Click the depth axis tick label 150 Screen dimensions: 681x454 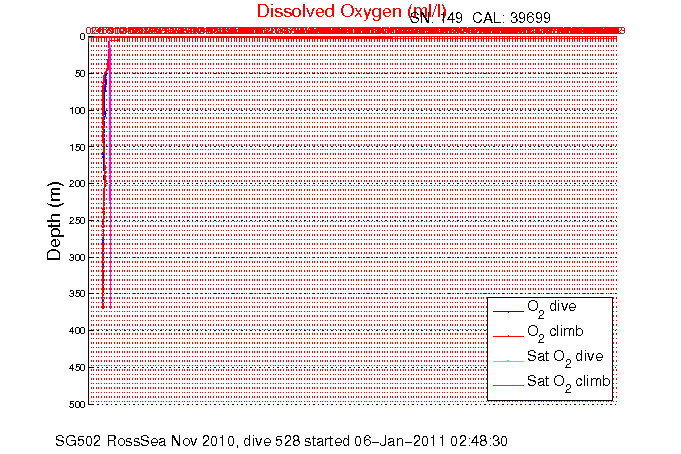tap(78, 147)
